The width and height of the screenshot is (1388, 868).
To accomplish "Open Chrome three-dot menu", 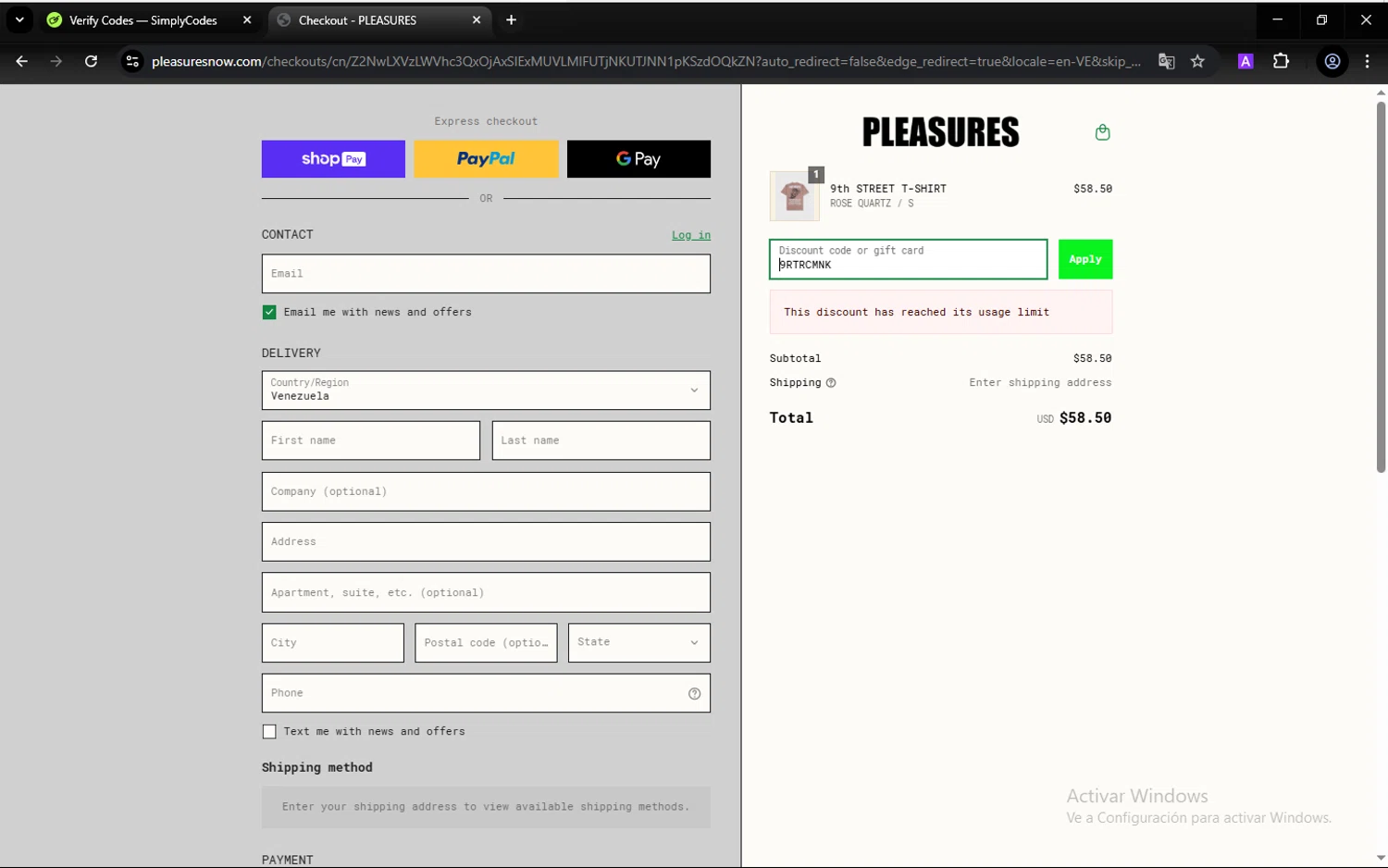I will point(1367,61).
